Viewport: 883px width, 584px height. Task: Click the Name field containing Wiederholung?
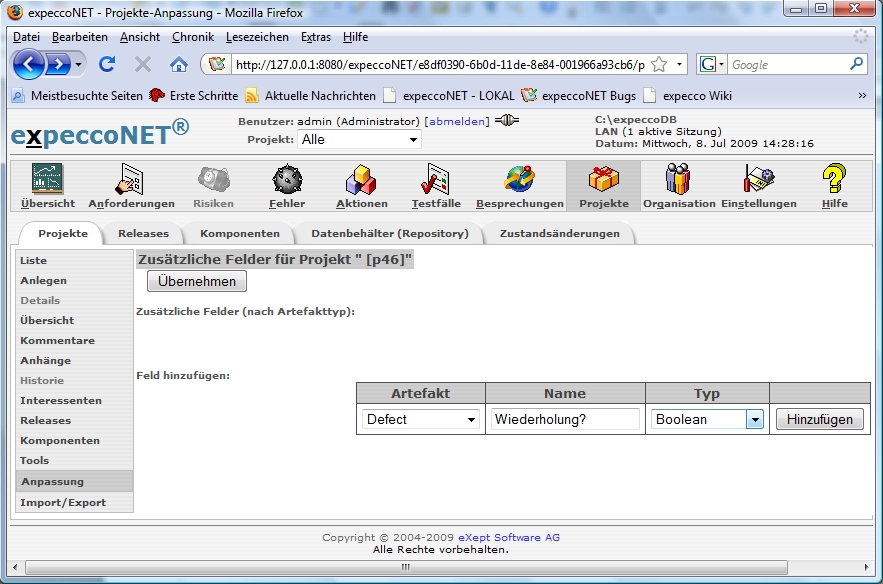tap(564, 420)
